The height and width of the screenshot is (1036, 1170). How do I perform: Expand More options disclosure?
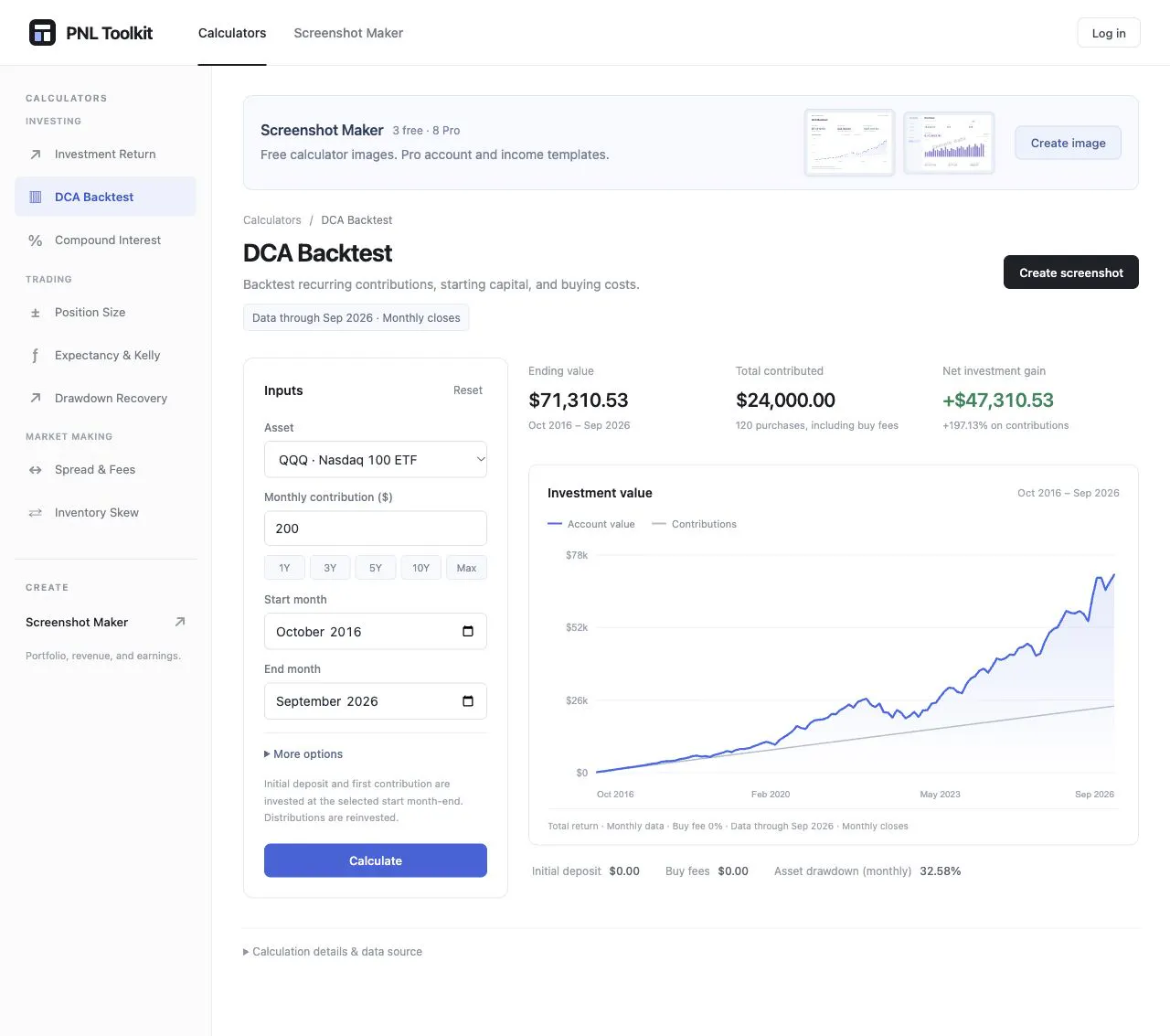pos(303,754)
